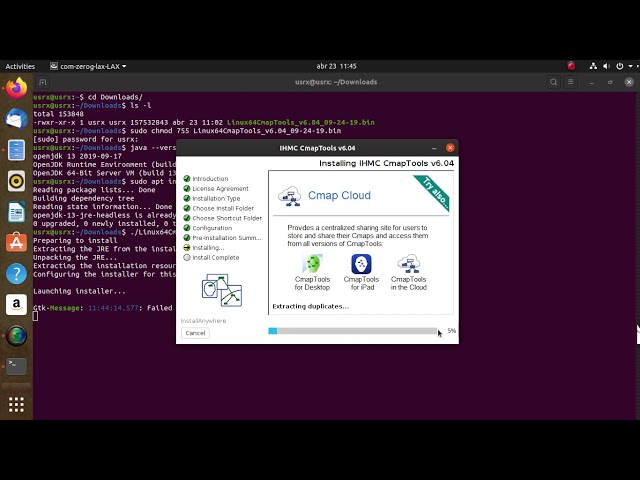Click the red recording indicator in top bar
The height and width of the screenshot is (480, 640).
(x=571, y=66)
